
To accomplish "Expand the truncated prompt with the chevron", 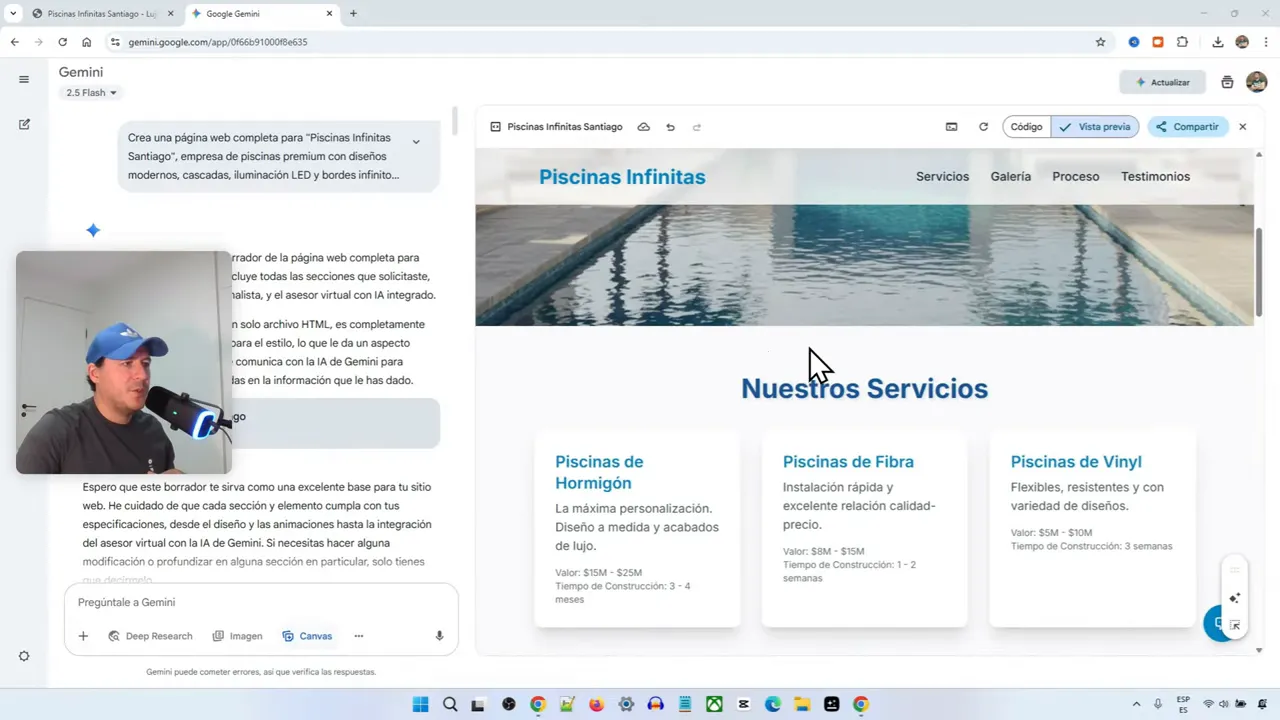I will tap(416, 141).
